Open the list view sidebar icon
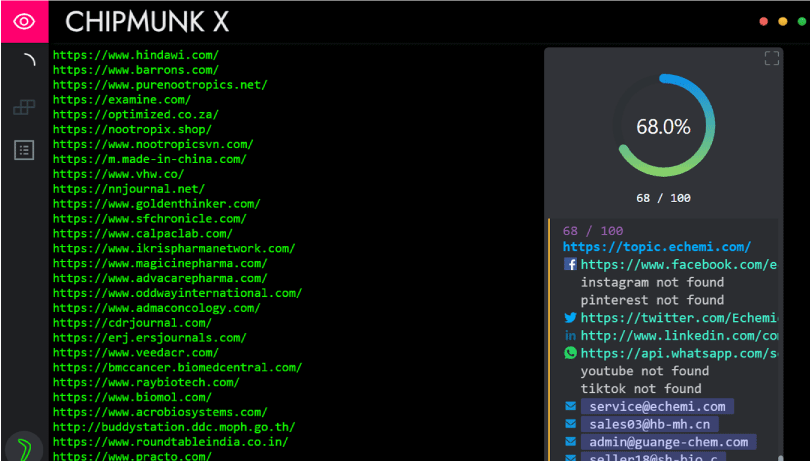810x461 pixels. point(24,150)
